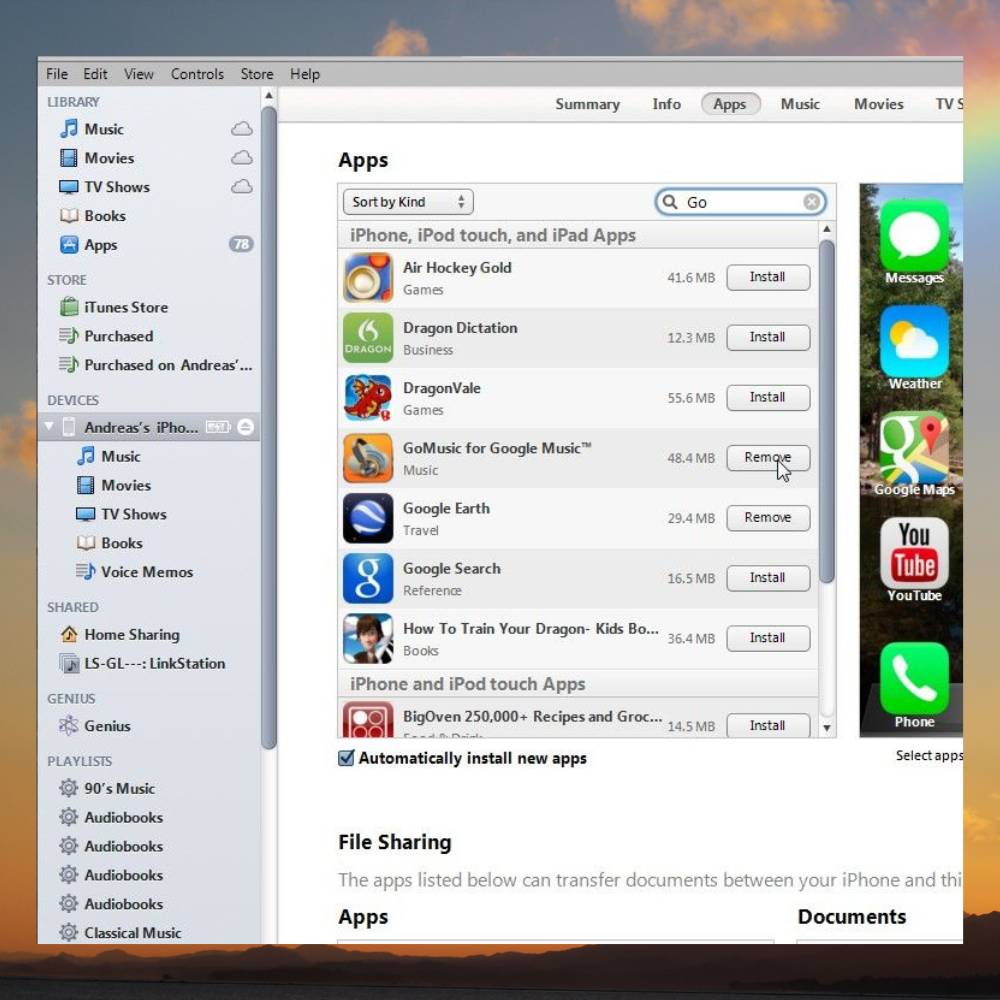The image size is (1000, 1000).
Task: Eject Andreas's iPhone with eject icon
Action: (246, 427)
